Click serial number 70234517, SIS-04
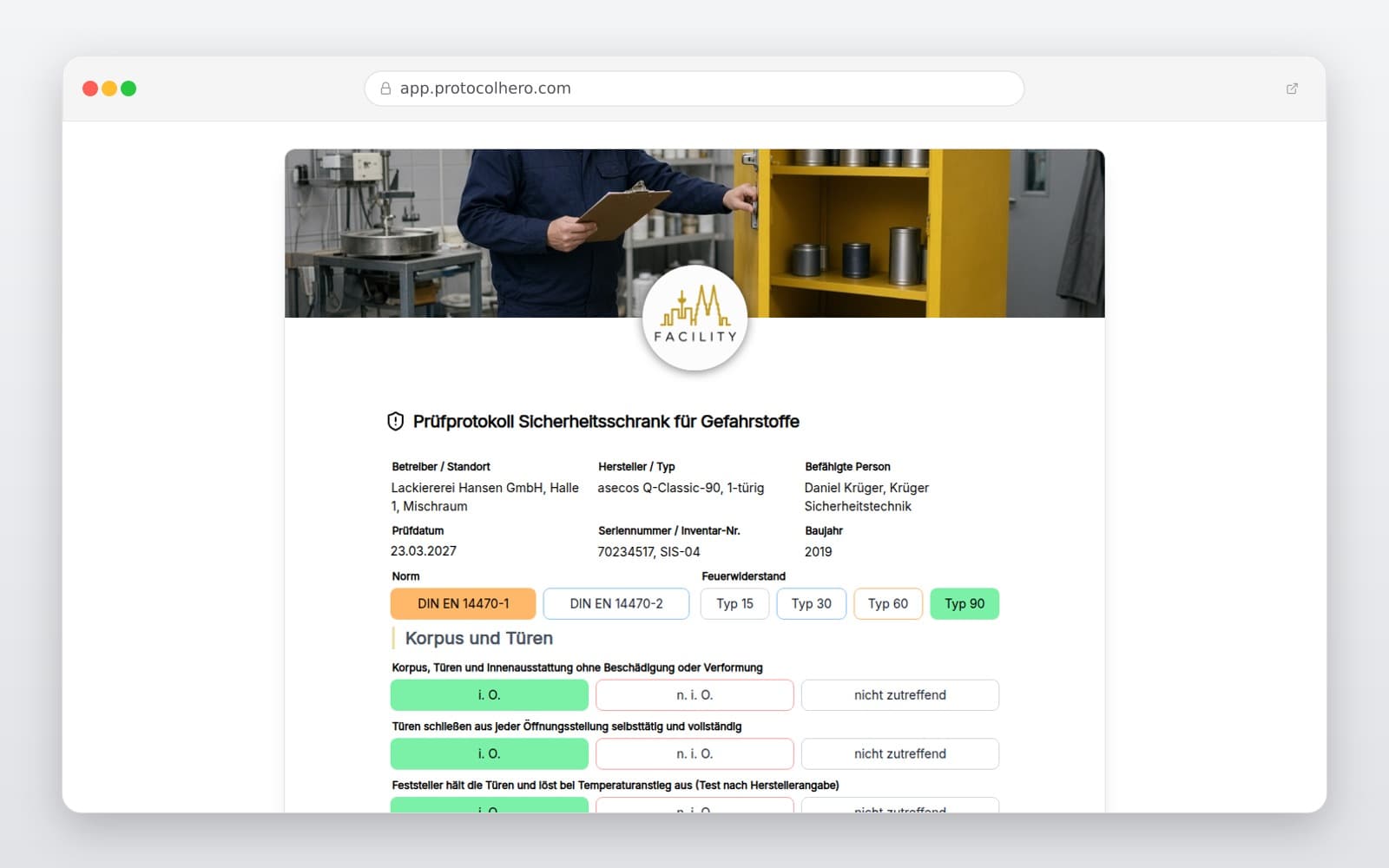 [x=648, y=552]
